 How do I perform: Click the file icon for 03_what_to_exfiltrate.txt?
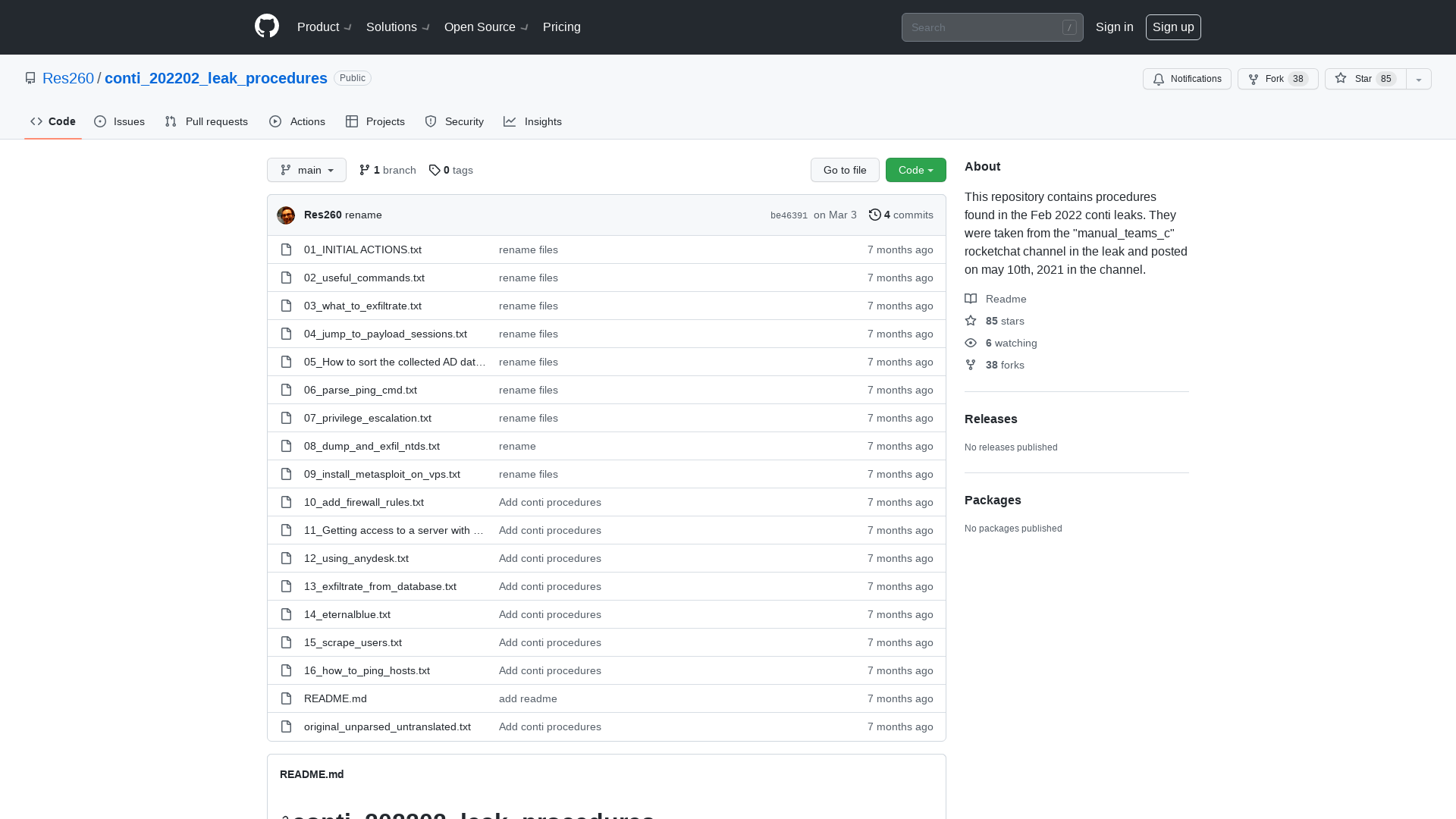coord(286,306)
